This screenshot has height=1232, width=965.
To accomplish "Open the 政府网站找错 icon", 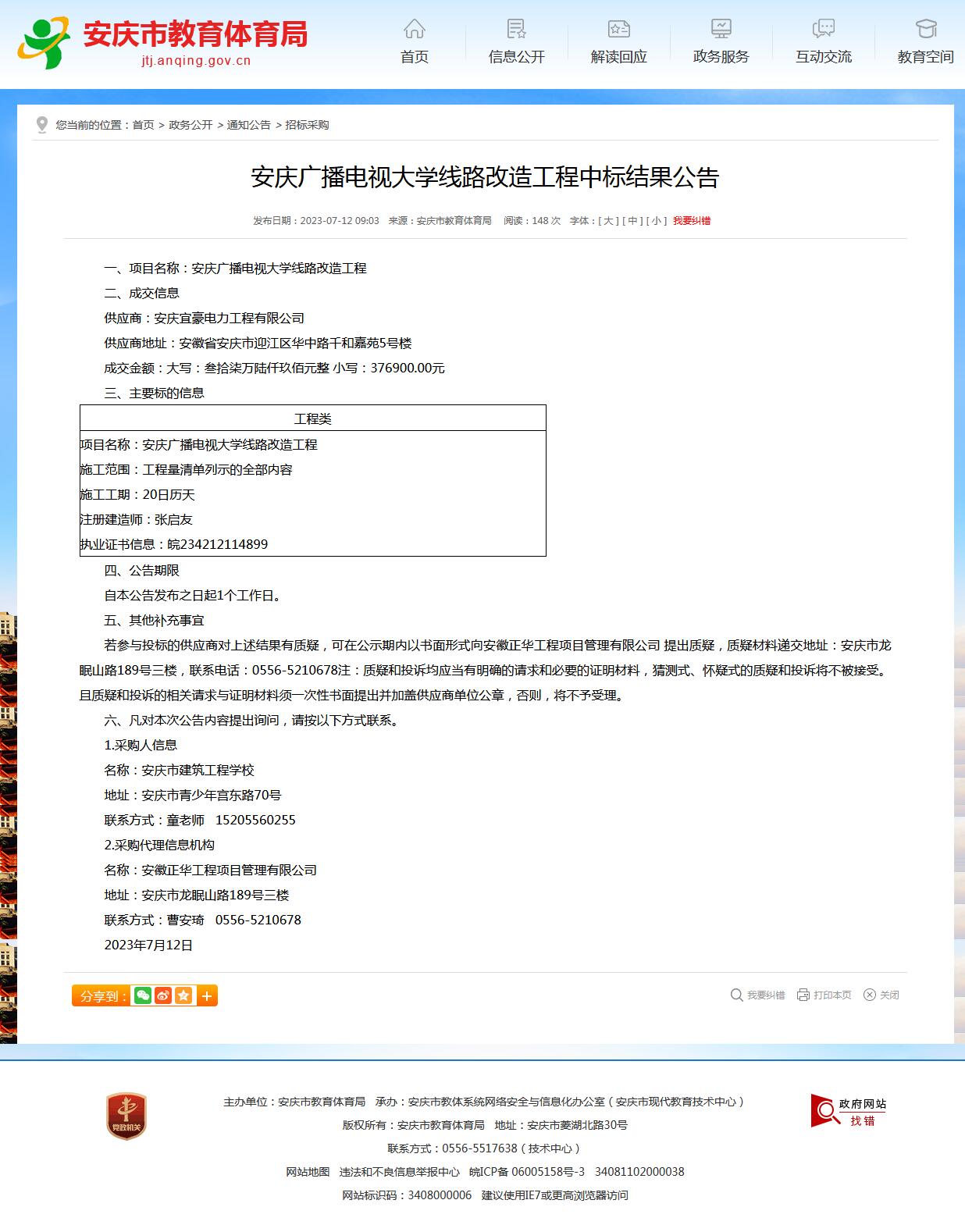I will [848, 1110].
